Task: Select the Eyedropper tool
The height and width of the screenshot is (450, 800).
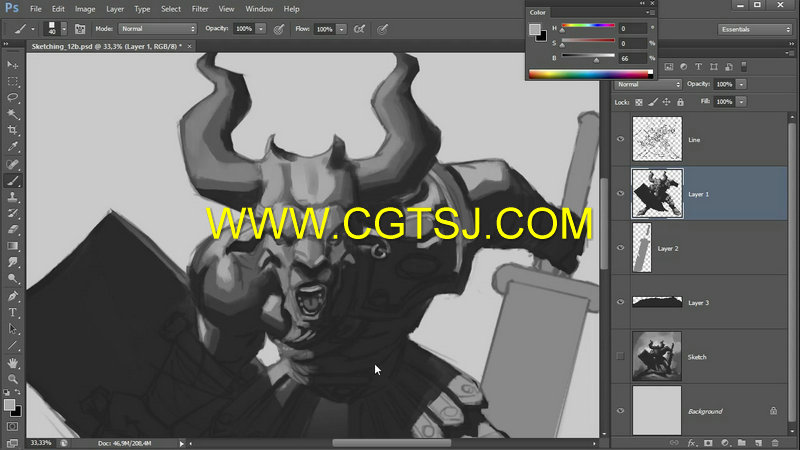Action: click(x=13, y=147)
